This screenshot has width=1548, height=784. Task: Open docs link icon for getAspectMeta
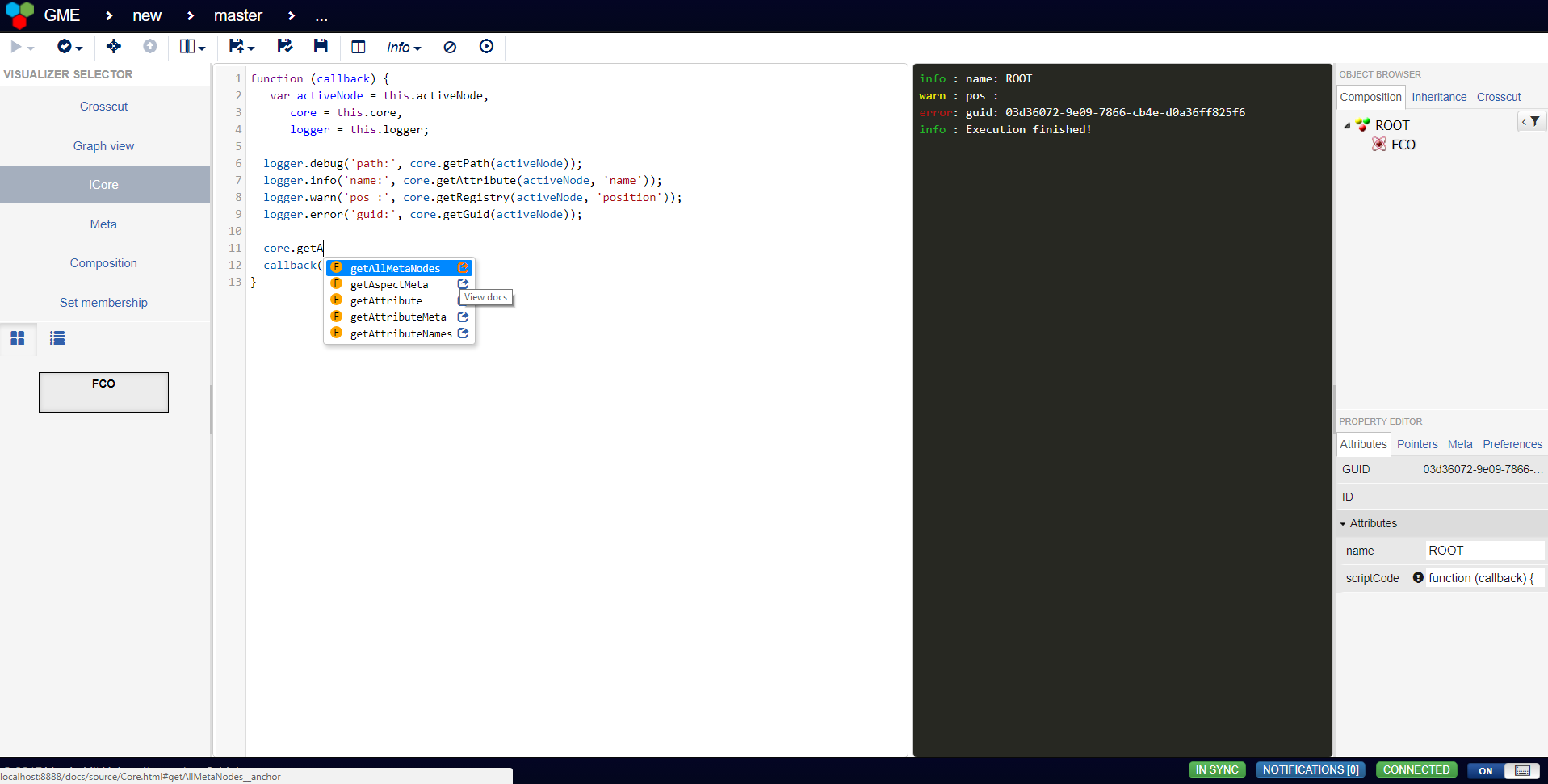pos(464,283)
